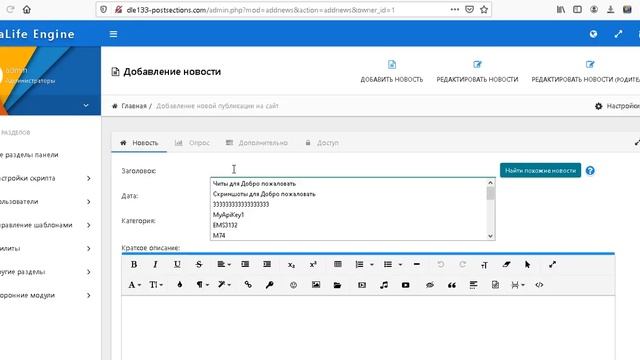The width and height of the screenshot is (640, 360).
Task: Toggle sidebar with hamburger menu
Action: (x=113, y=34)
